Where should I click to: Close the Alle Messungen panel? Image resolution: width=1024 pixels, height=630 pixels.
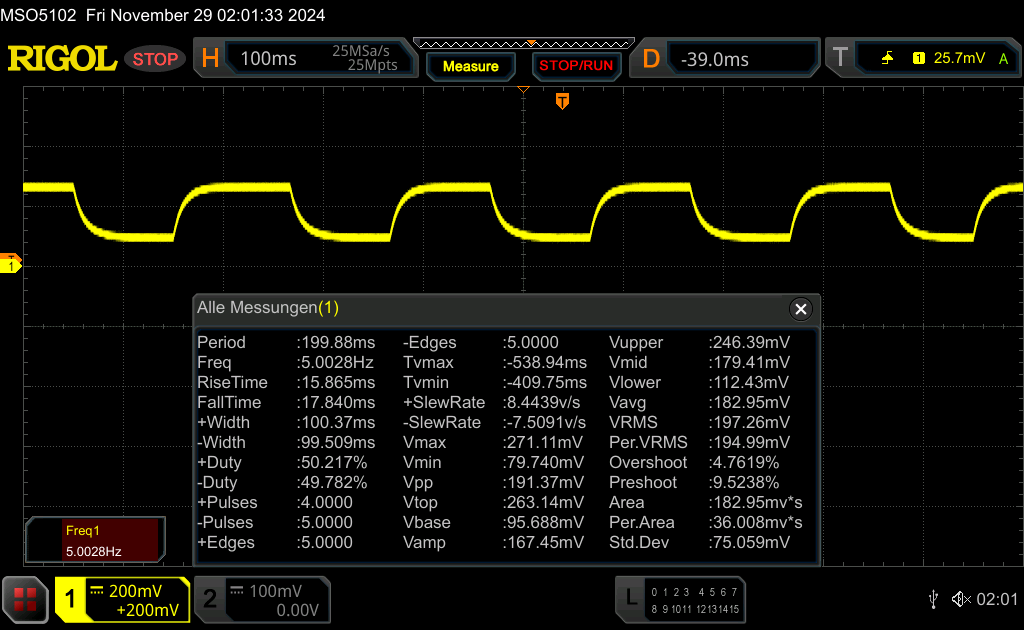pos(800,309)
